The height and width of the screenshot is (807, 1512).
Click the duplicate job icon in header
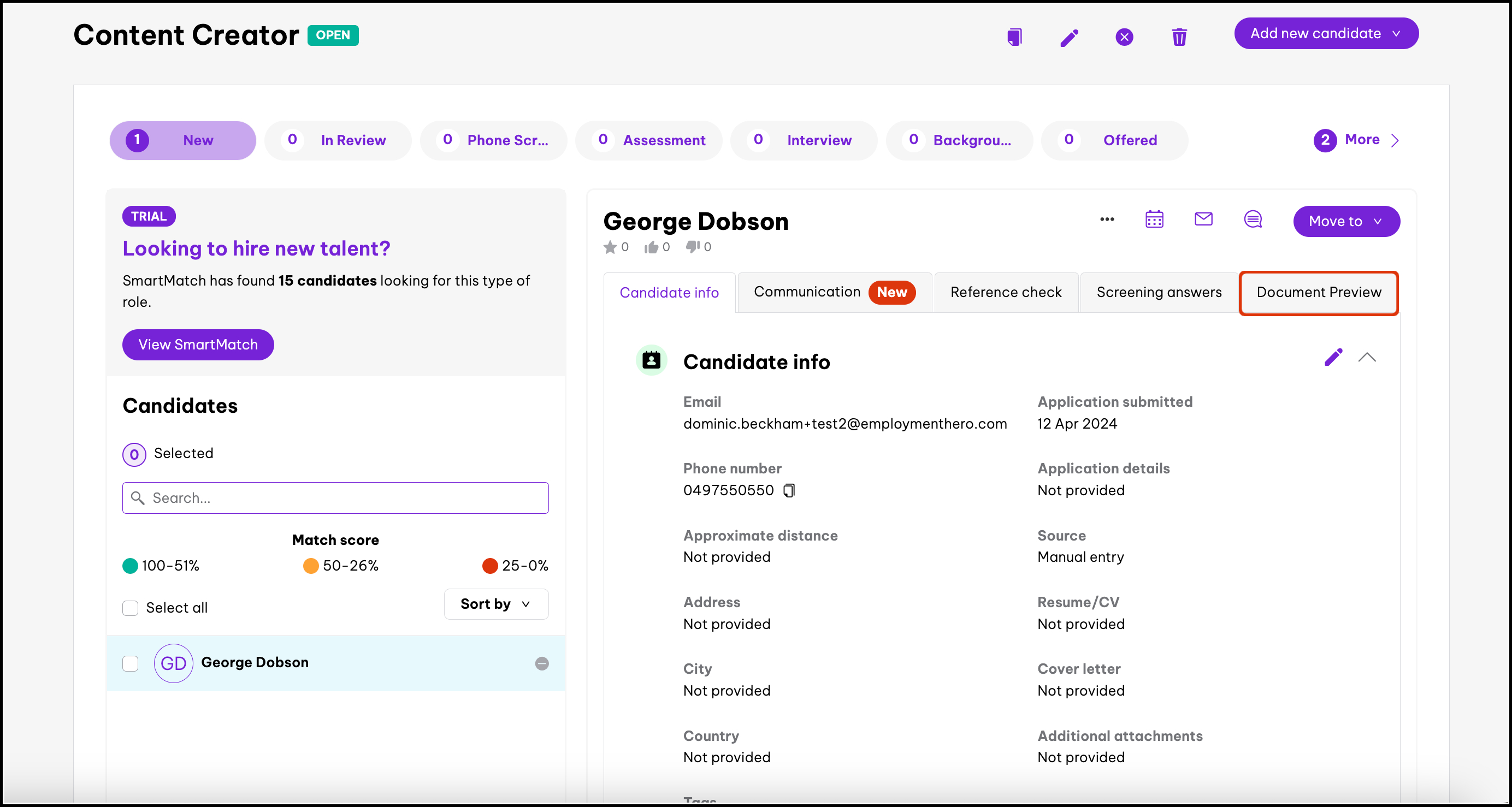pyautogui.click(x=1014, y=37)
